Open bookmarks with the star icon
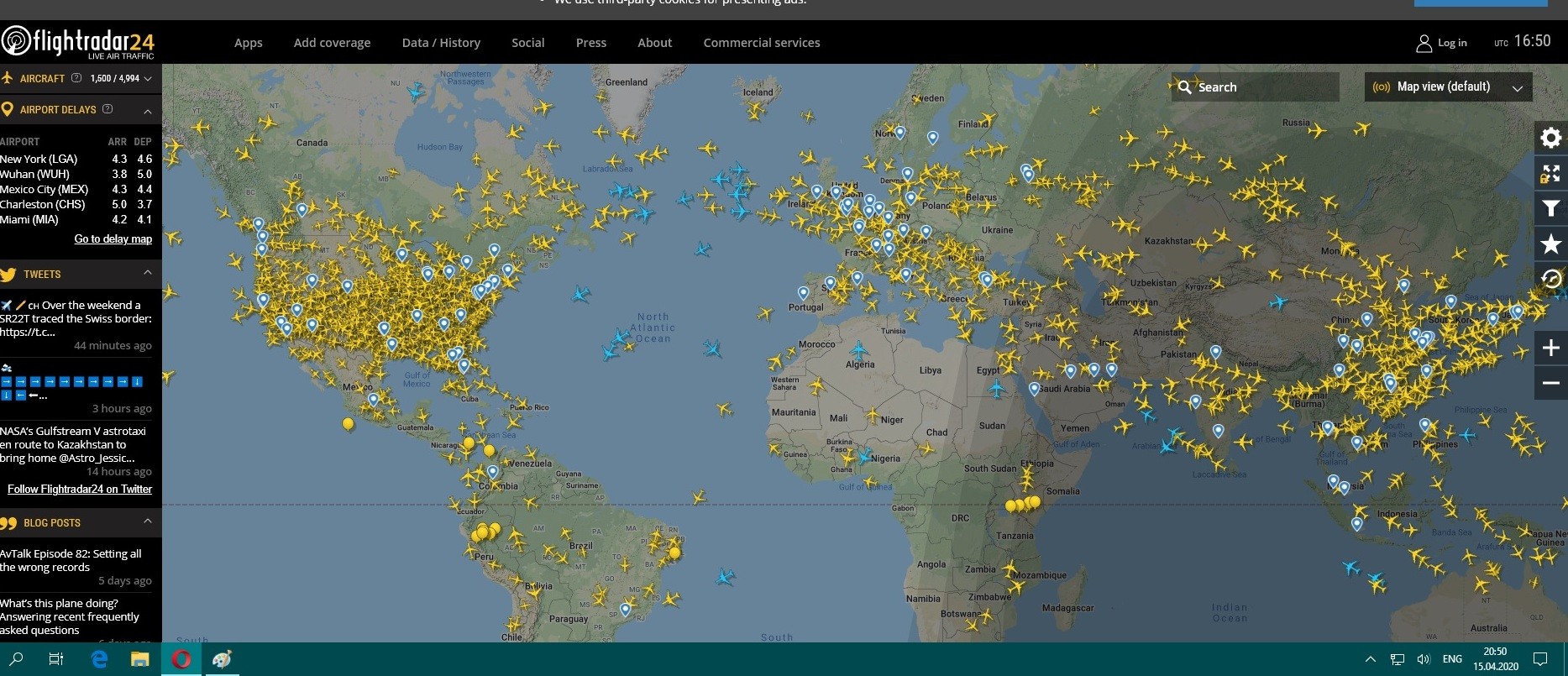Viewport: 1568px width, 676px height. click(x=1550, y=244)
